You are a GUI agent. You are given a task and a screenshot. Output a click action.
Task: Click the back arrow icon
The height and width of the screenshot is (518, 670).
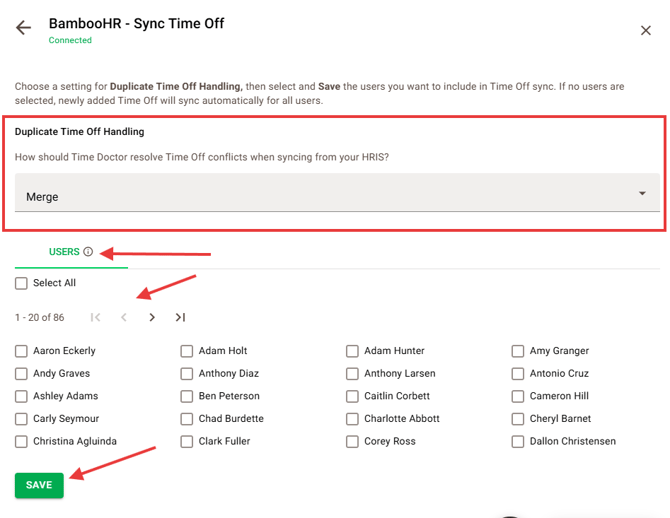(24, 29)
